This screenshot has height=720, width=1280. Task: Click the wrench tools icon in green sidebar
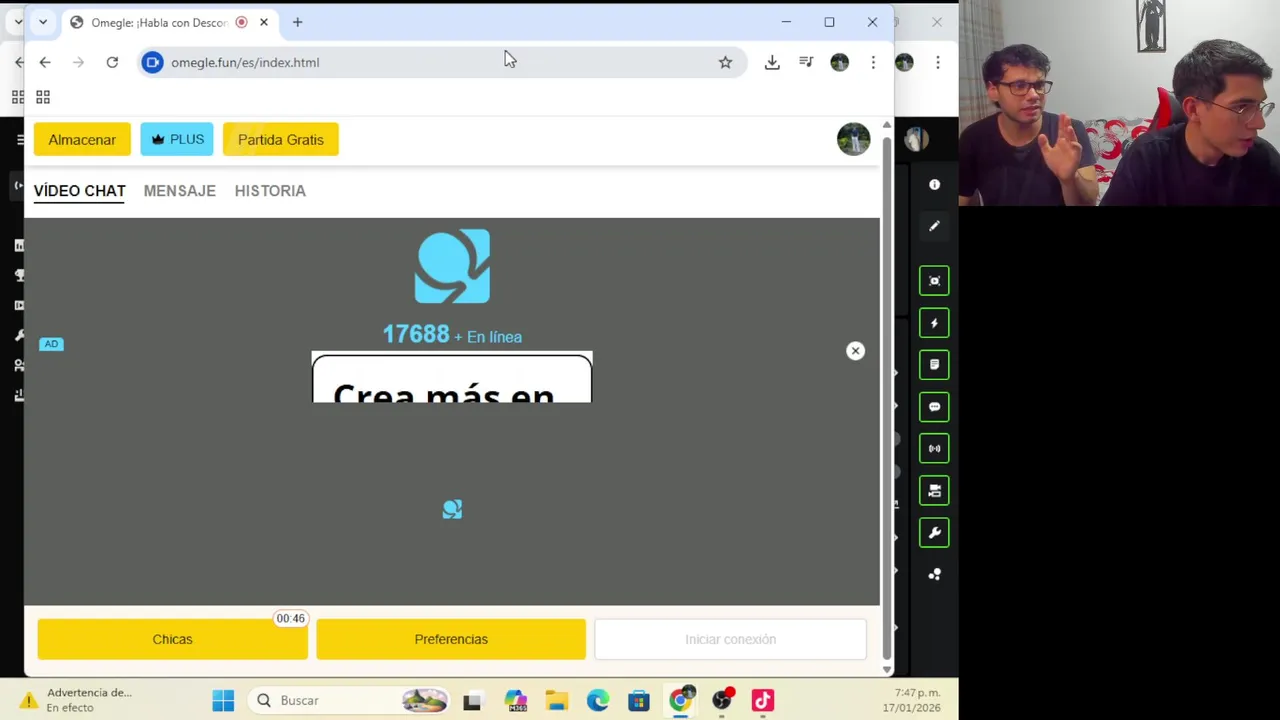(x=934, y=533)
